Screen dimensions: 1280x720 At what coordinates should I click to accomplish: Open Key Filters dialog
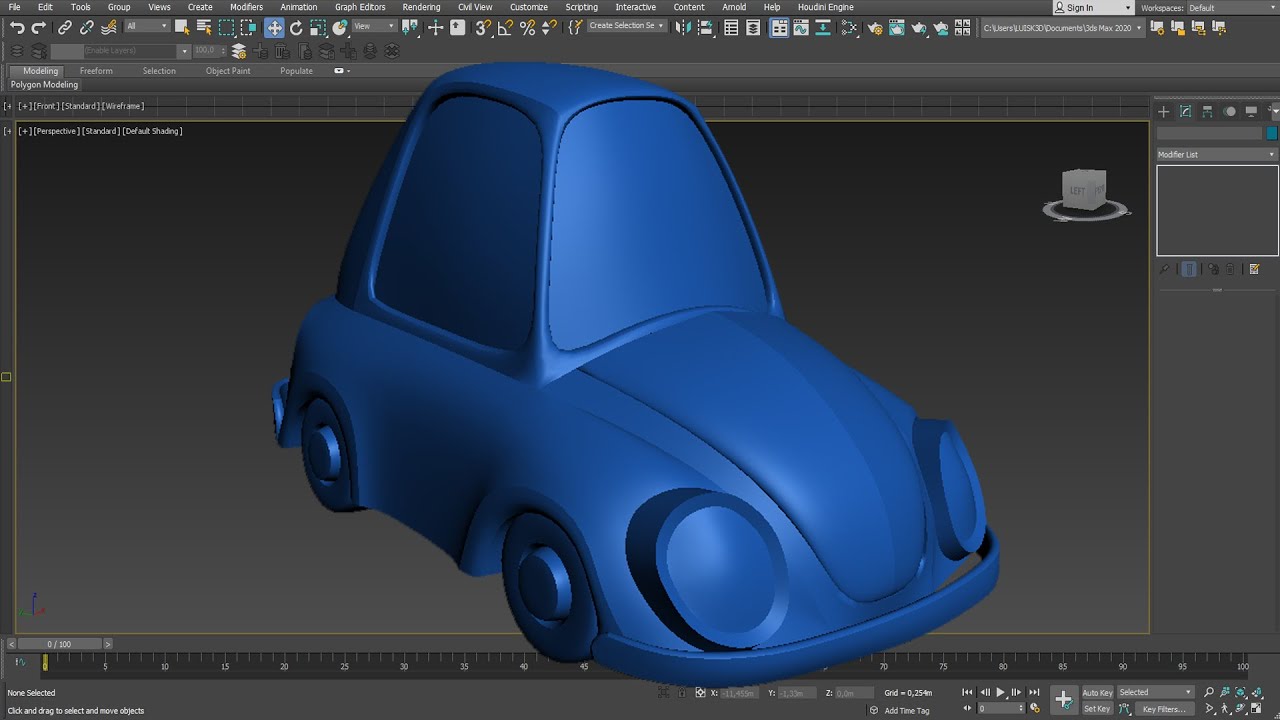1164,709
